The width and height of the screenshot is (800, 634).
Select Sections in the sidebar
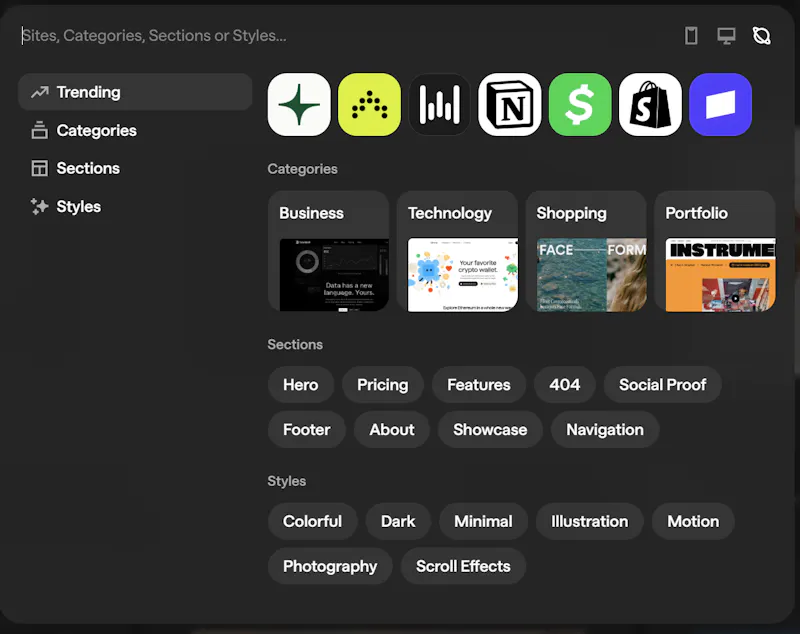point(135,168)
